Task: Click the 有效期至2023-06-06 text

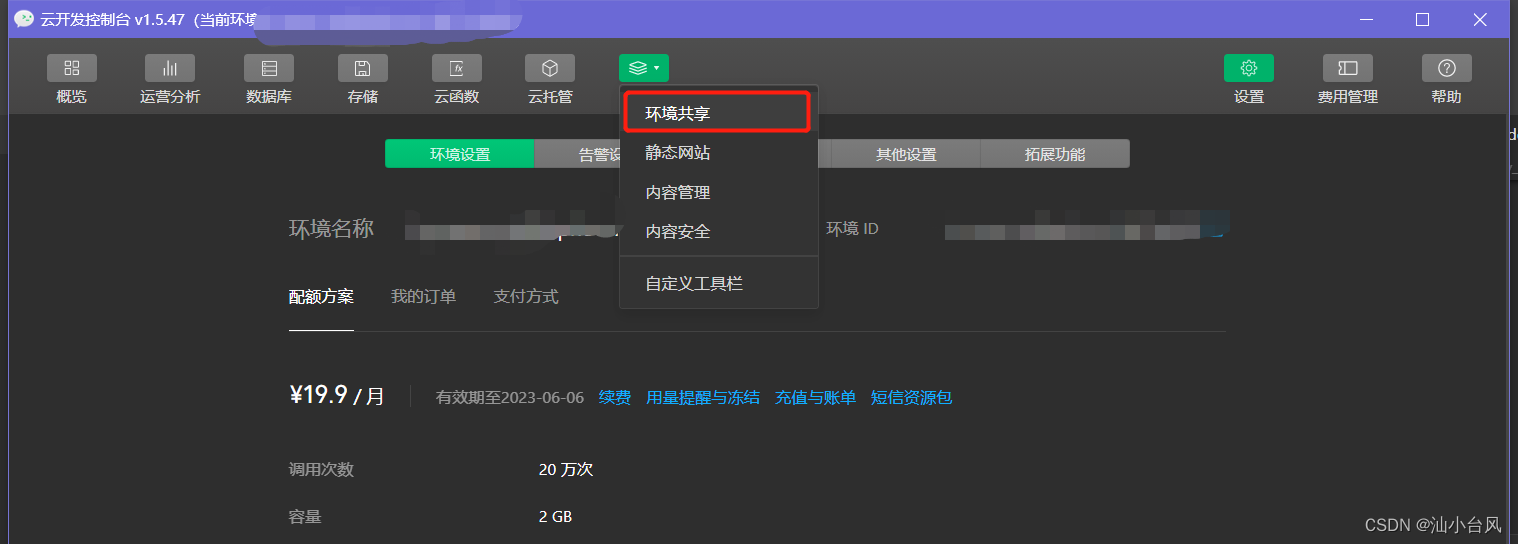Action: (510, 397)
